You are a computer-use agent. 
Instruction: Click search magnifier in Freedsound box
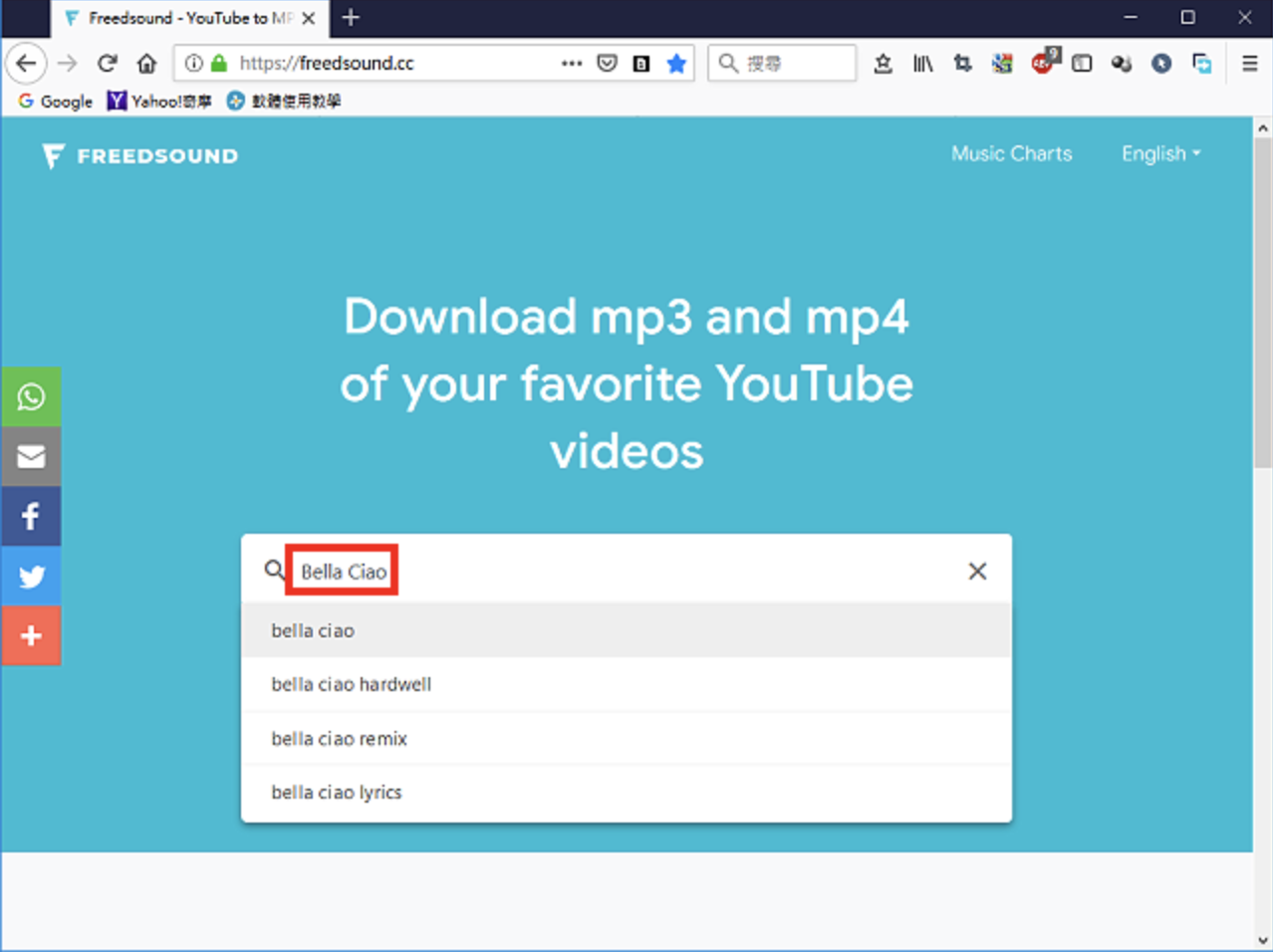tap(274, 570)
